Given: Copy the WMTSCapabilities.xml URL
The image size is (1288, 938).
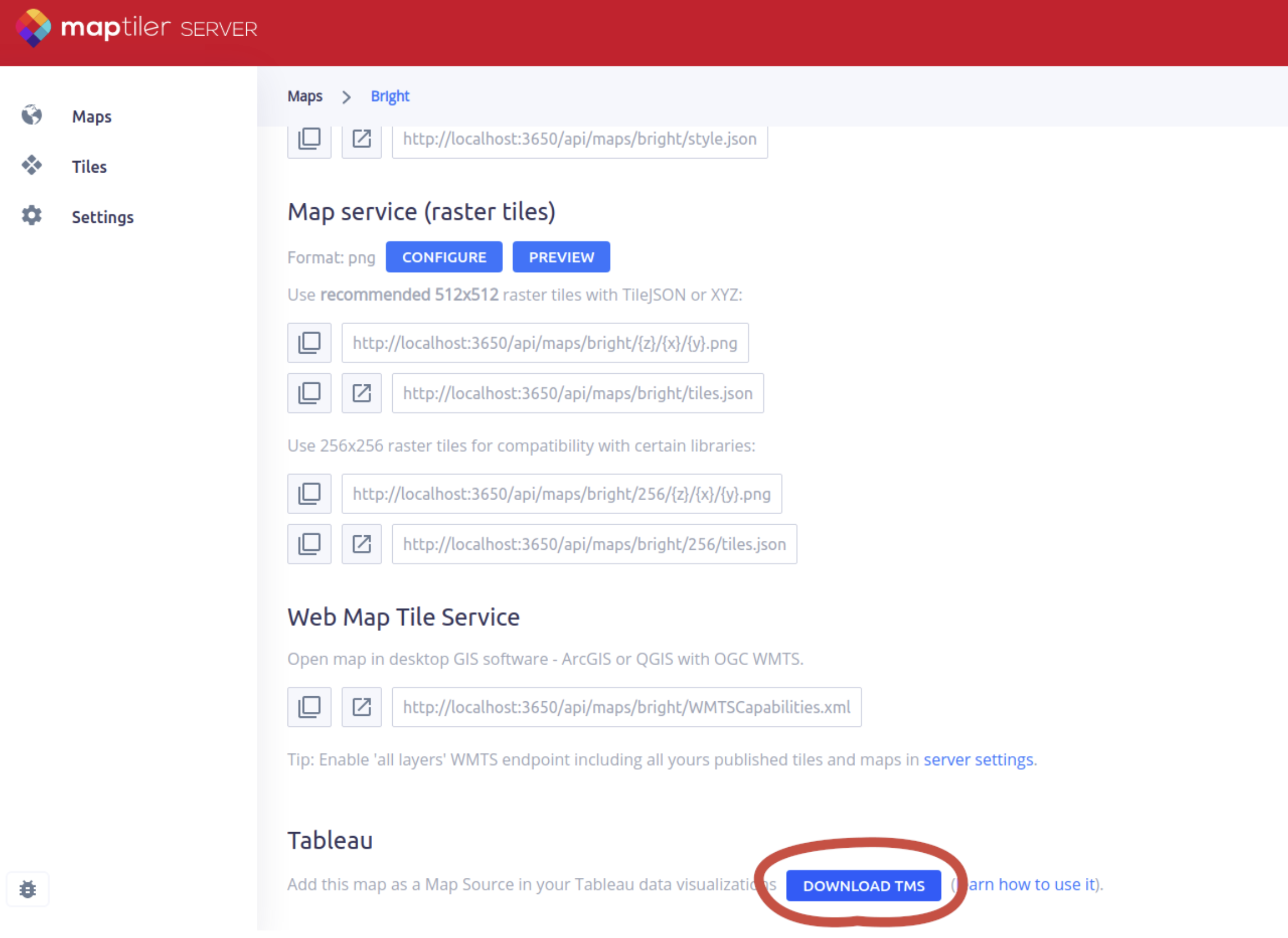Looking at the screenshot, I should pyautogui.click(x=309, y=707).
